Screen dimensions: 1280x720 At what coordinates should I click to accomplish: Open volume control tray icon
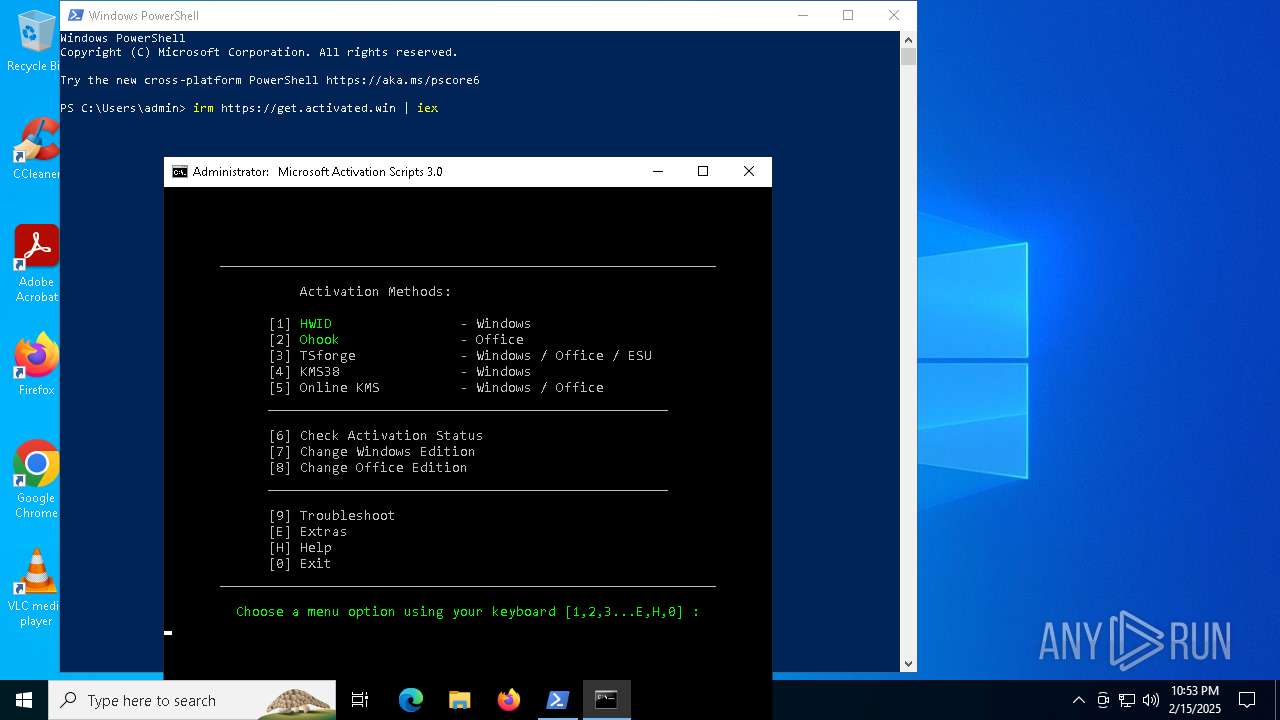[1151, 700]
